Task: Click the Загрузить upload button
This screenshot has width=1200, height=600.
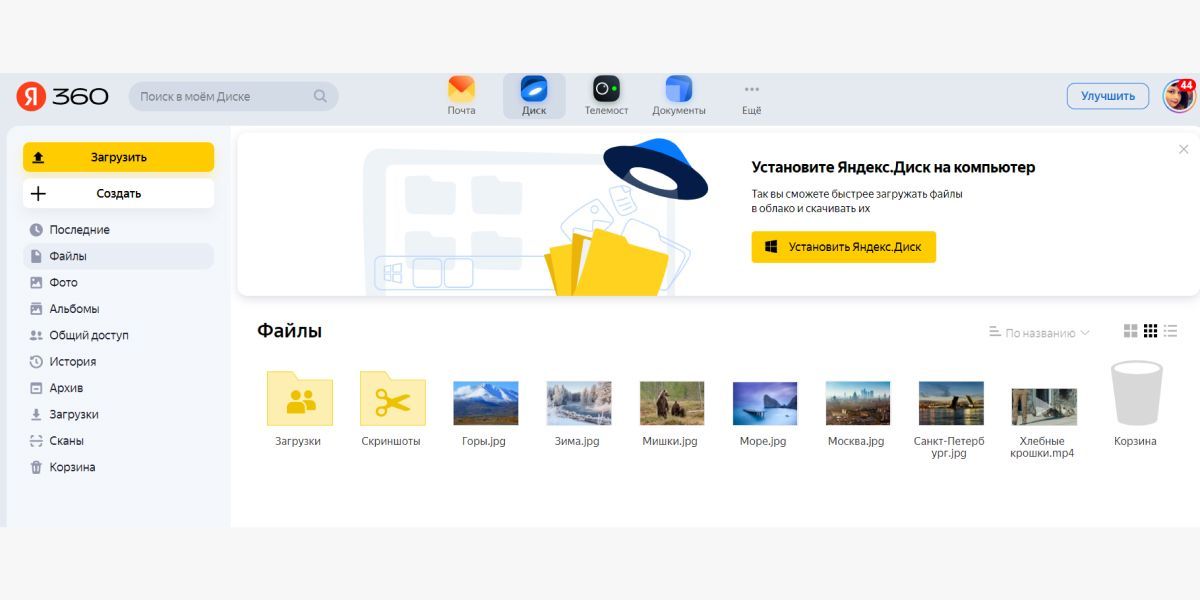Action: [118, 157]
